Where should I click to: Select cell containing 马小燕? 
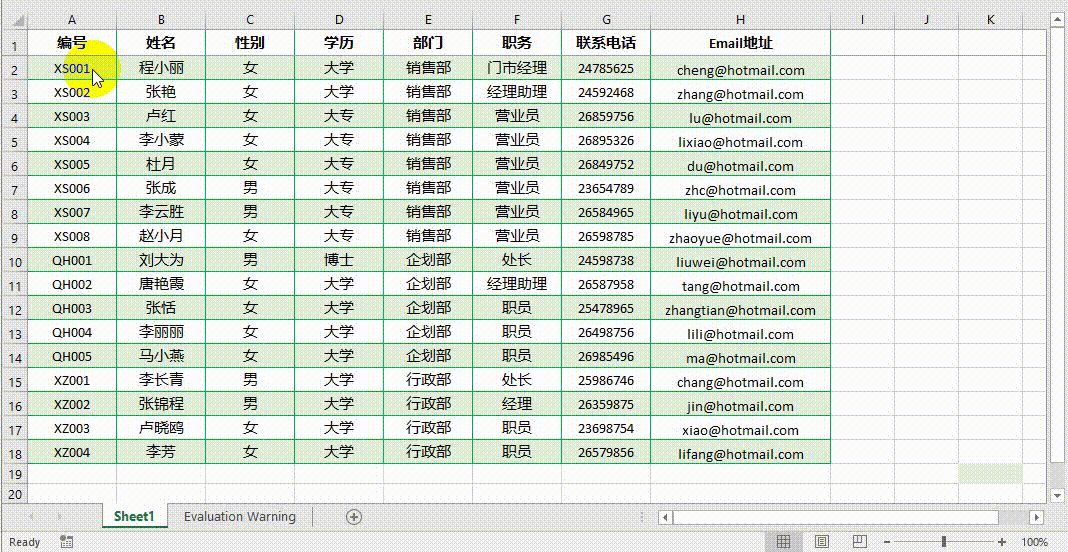(x=161, y=356)
